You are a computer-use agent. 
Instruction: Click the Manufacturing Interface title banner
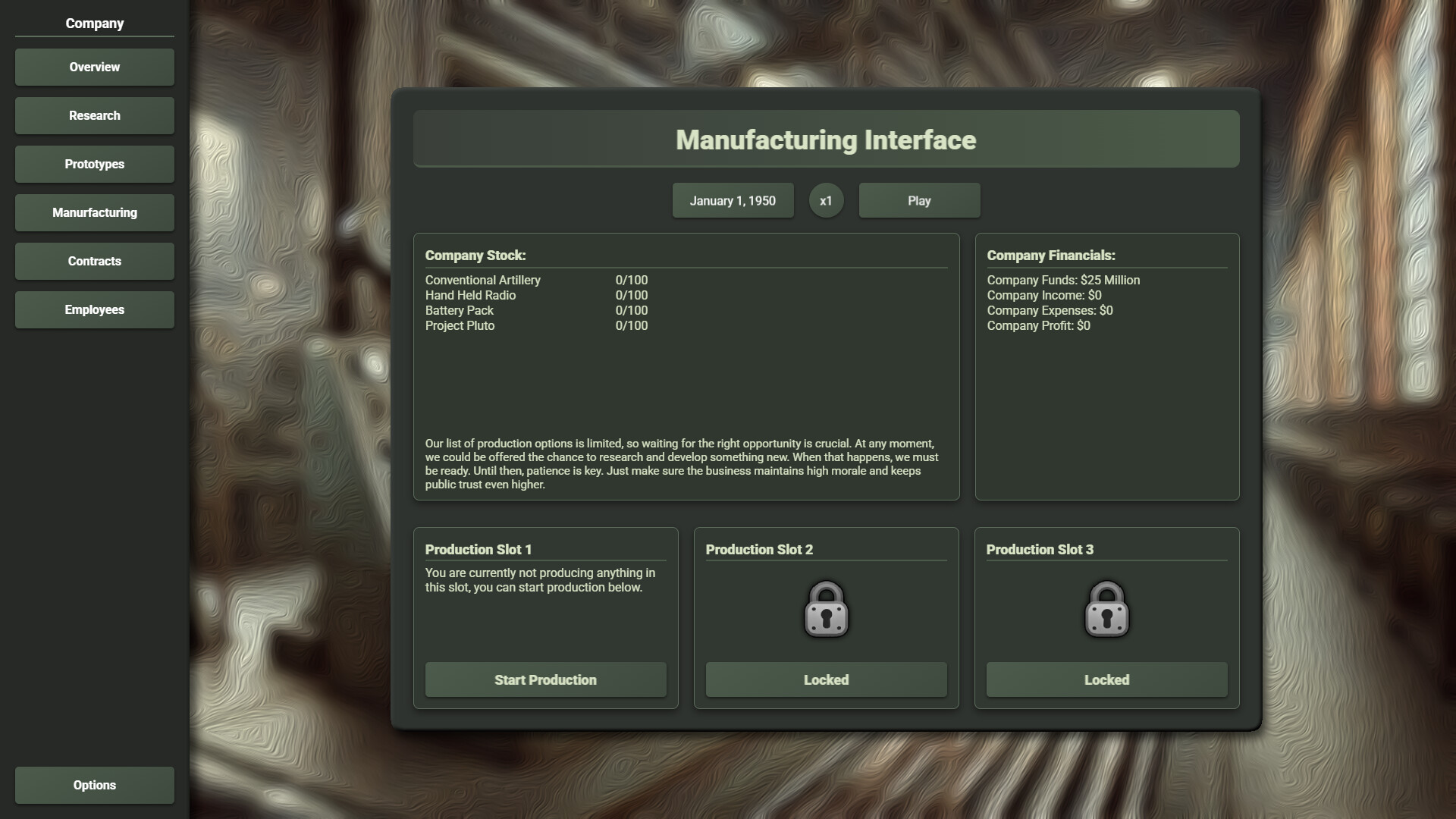(x=826, y=139)
